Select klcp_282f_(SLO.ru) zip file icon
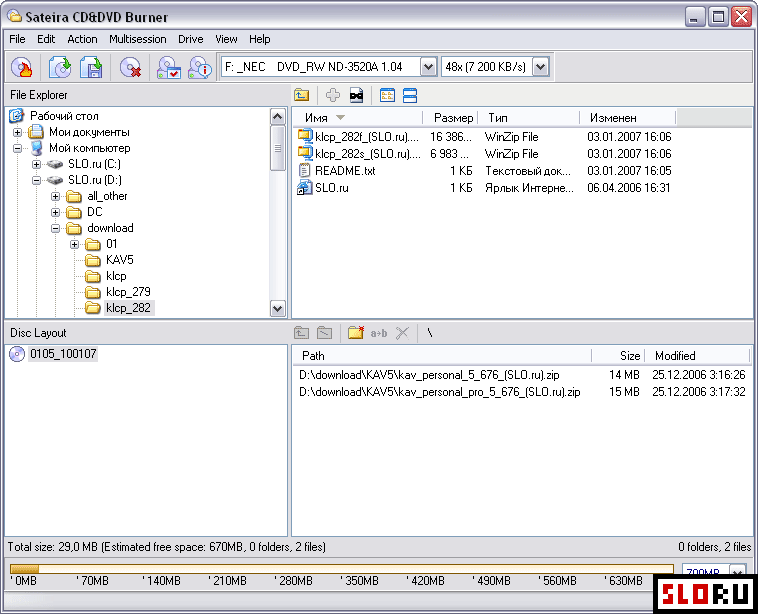This screenshot has height=614, width=758. pos(305,136)
